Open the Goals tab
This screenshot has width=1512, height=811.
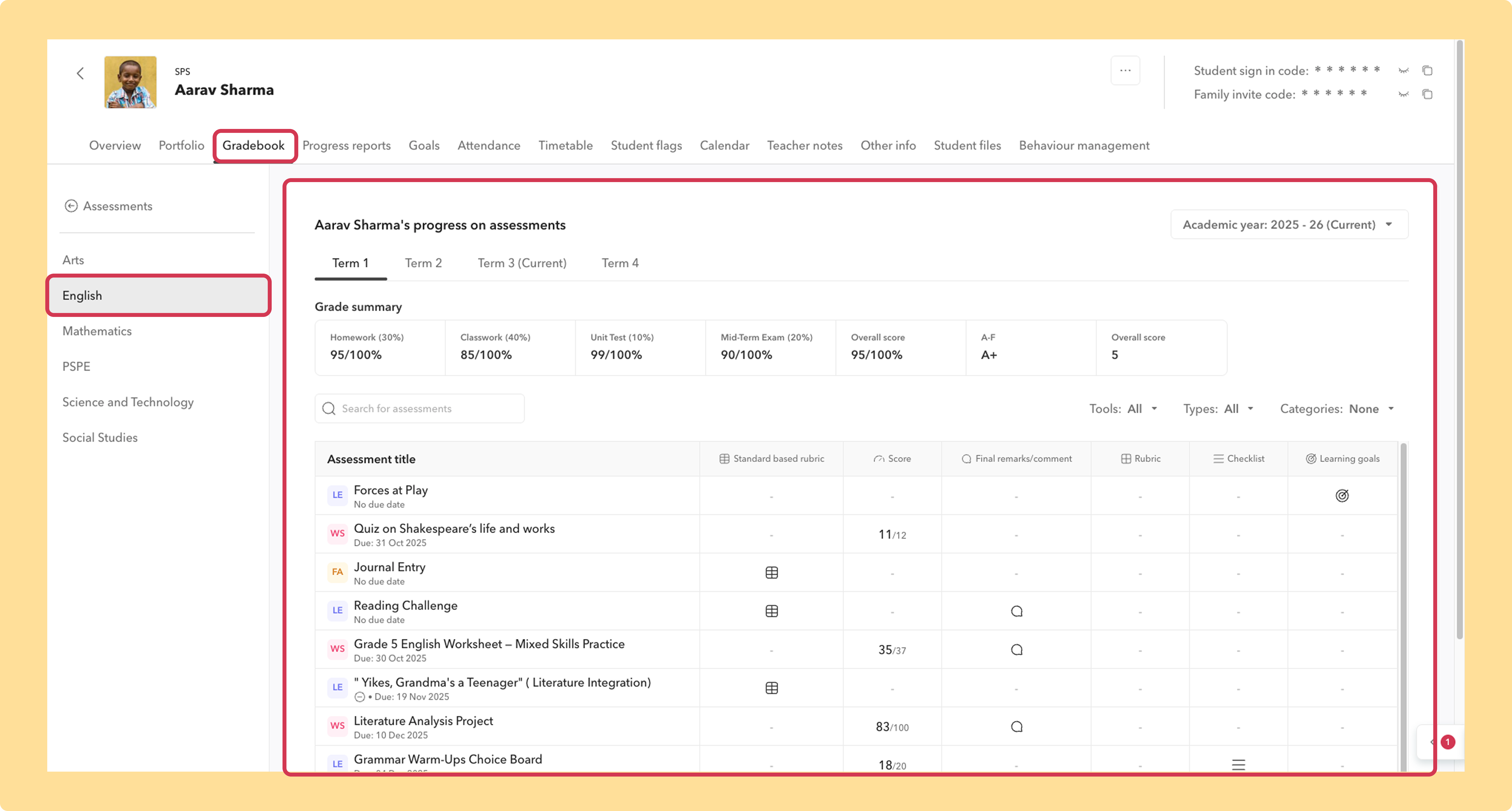(x=424, y=145)
